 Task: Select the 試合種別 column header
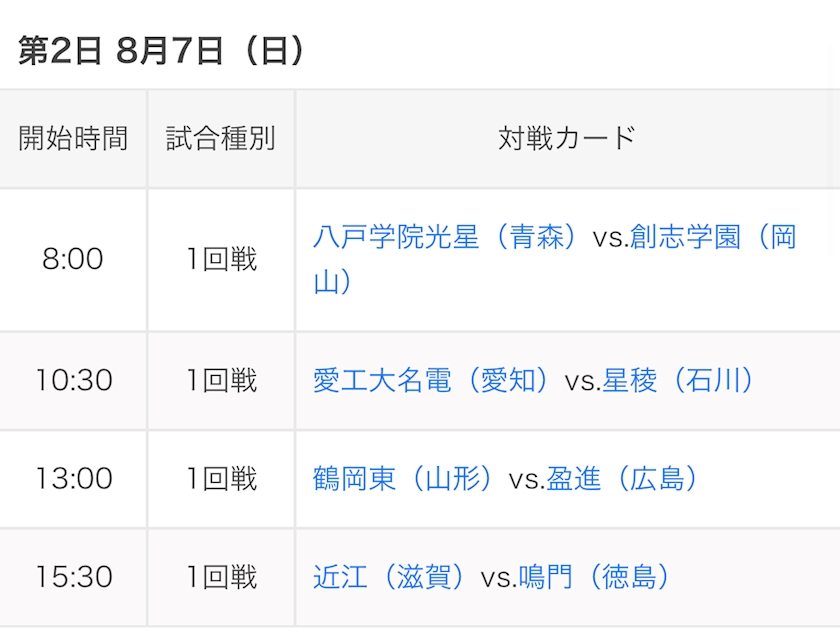click(x=221, y=139)
